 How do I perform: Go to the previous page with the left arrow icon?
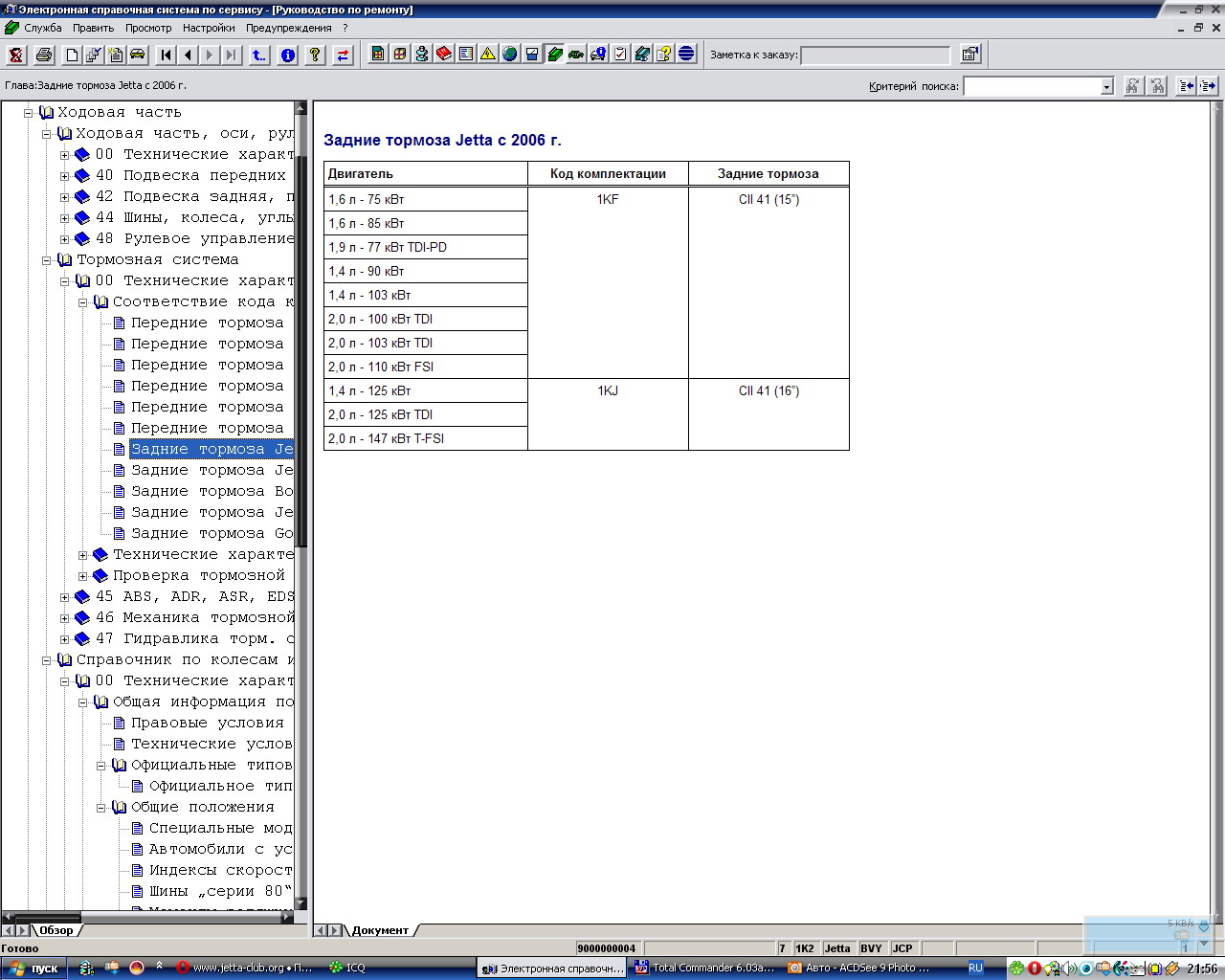(188, 55)
